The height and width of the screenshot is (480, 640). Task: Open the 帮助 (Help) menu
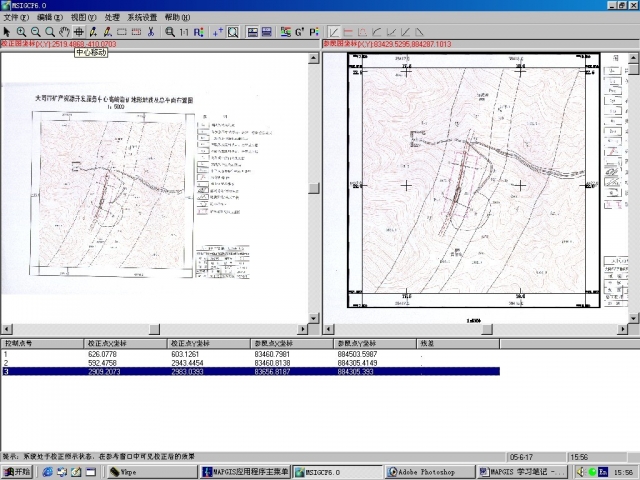point(176,18)
